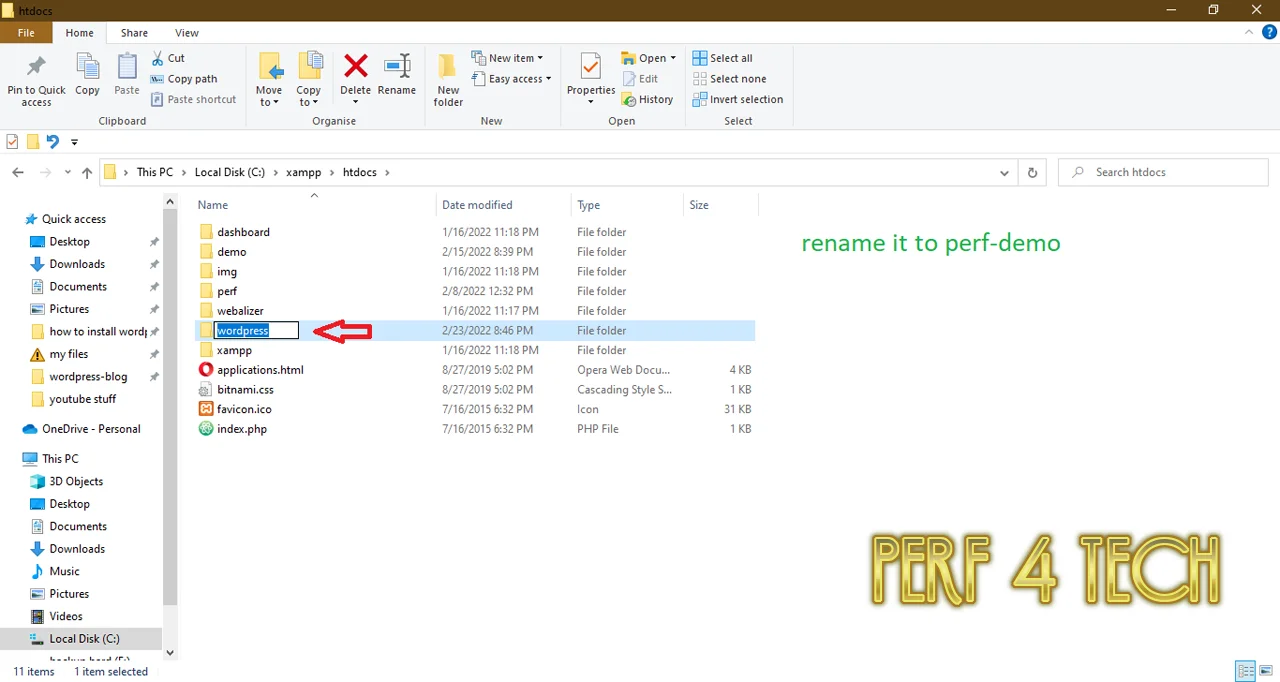
Task: Click Select all in the ribbon
Action: coord(722,58)
